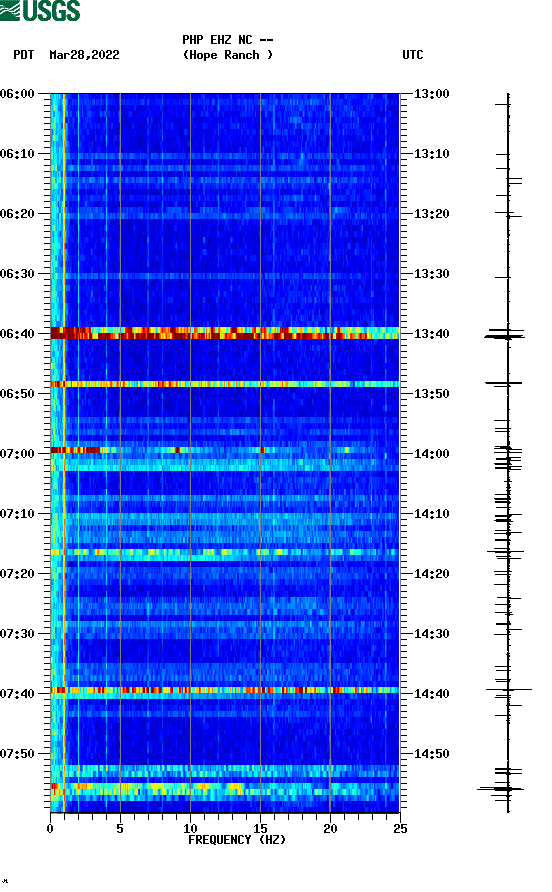Click the 07:10 PDT time label
The image size is (552, 892).
click(18, 514)
